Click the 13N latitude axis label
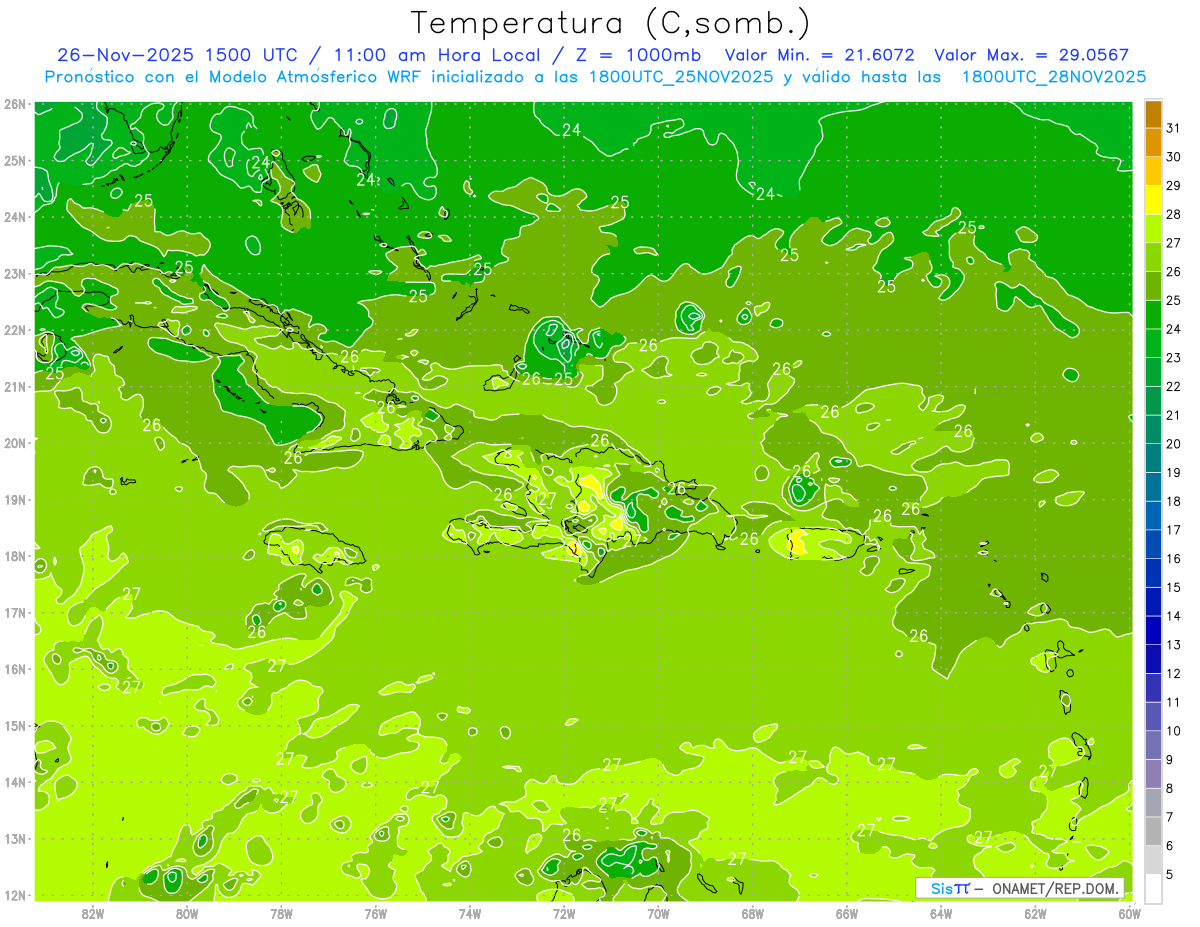The width and height of the screenshot is (1200, 927). tap(14, 839)
